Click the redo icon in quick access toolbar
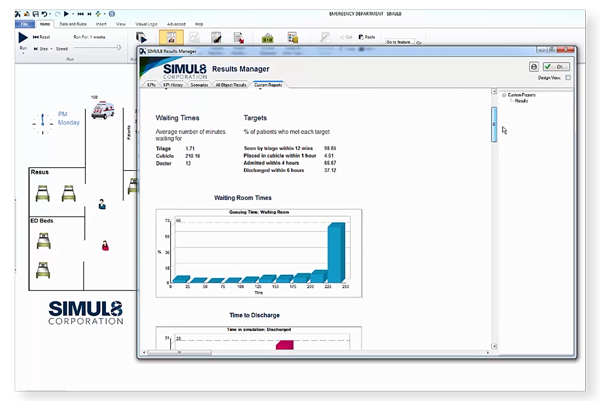Viewport: 600px width, 401px height. [57, 14]
